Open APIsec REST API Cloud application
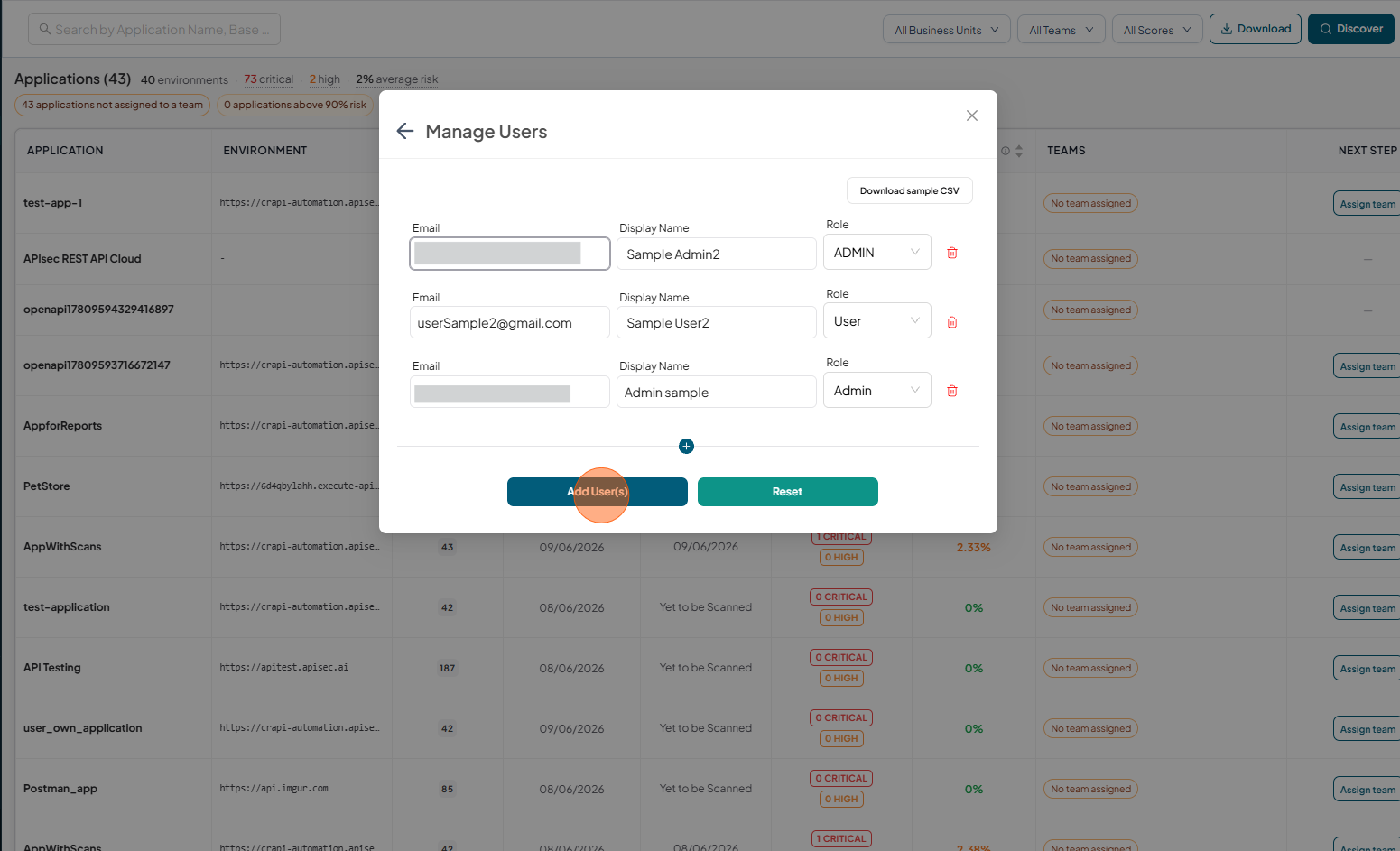The width and height of the screenshot is (1400, 851). [x=82, y=259]
